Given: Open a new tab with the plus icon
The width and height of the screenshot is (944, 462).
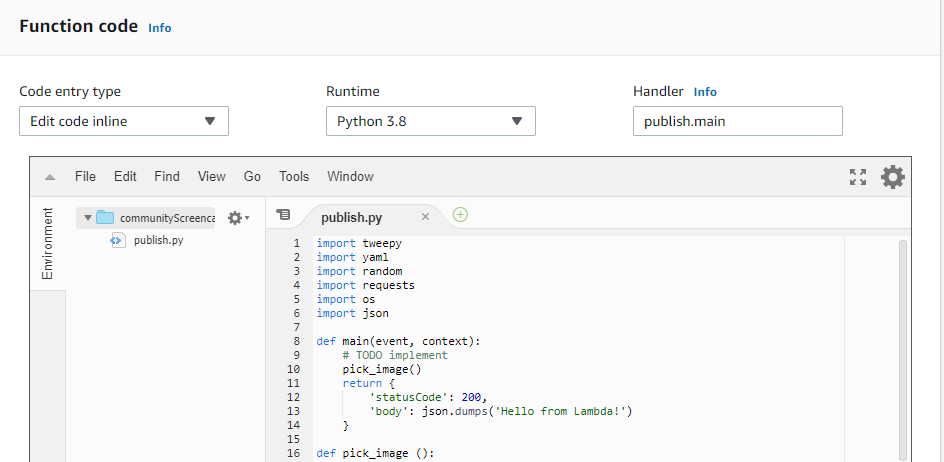Looking at the screenshot, I should pyautogui.click(x=460, y=214).
